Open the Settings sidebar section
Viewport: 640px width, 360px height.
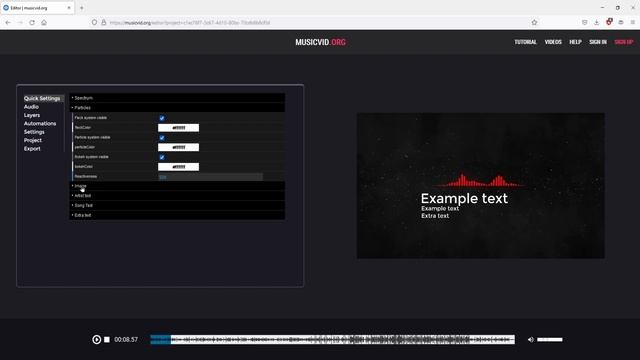click(34, 132)
